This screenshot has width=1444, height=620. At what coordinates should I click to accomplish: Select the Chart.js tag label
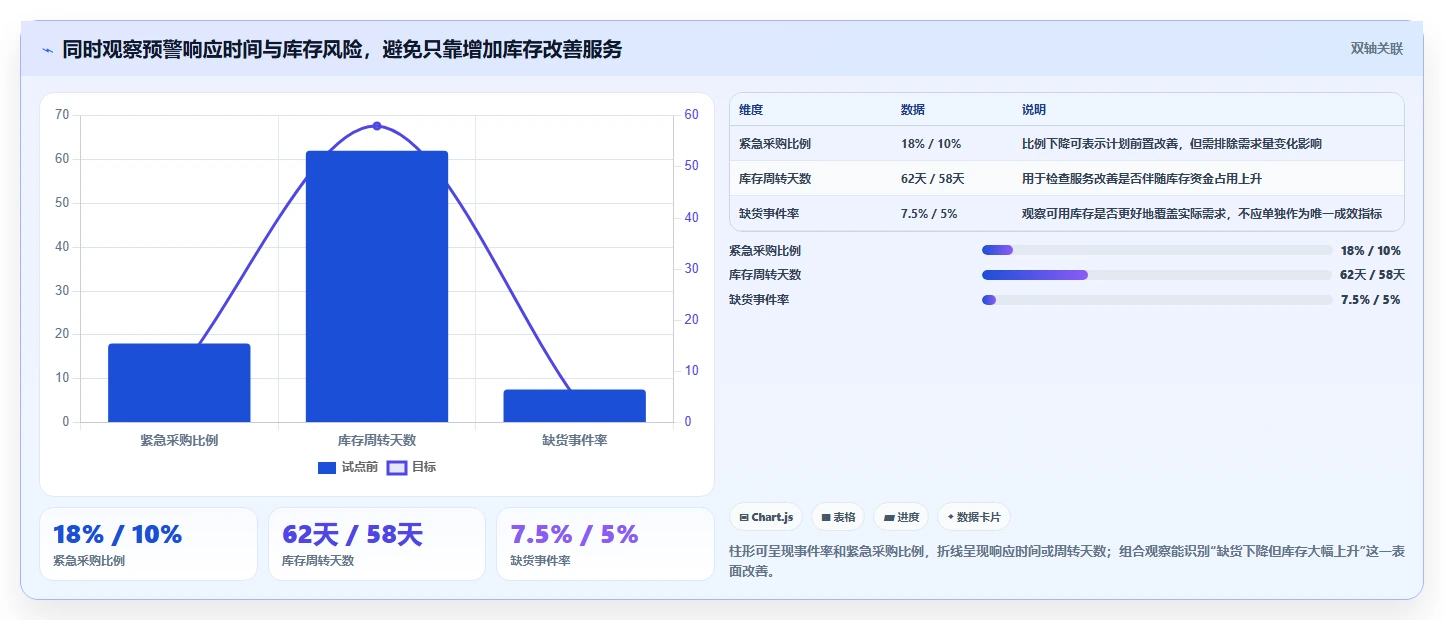coord(772,518)
